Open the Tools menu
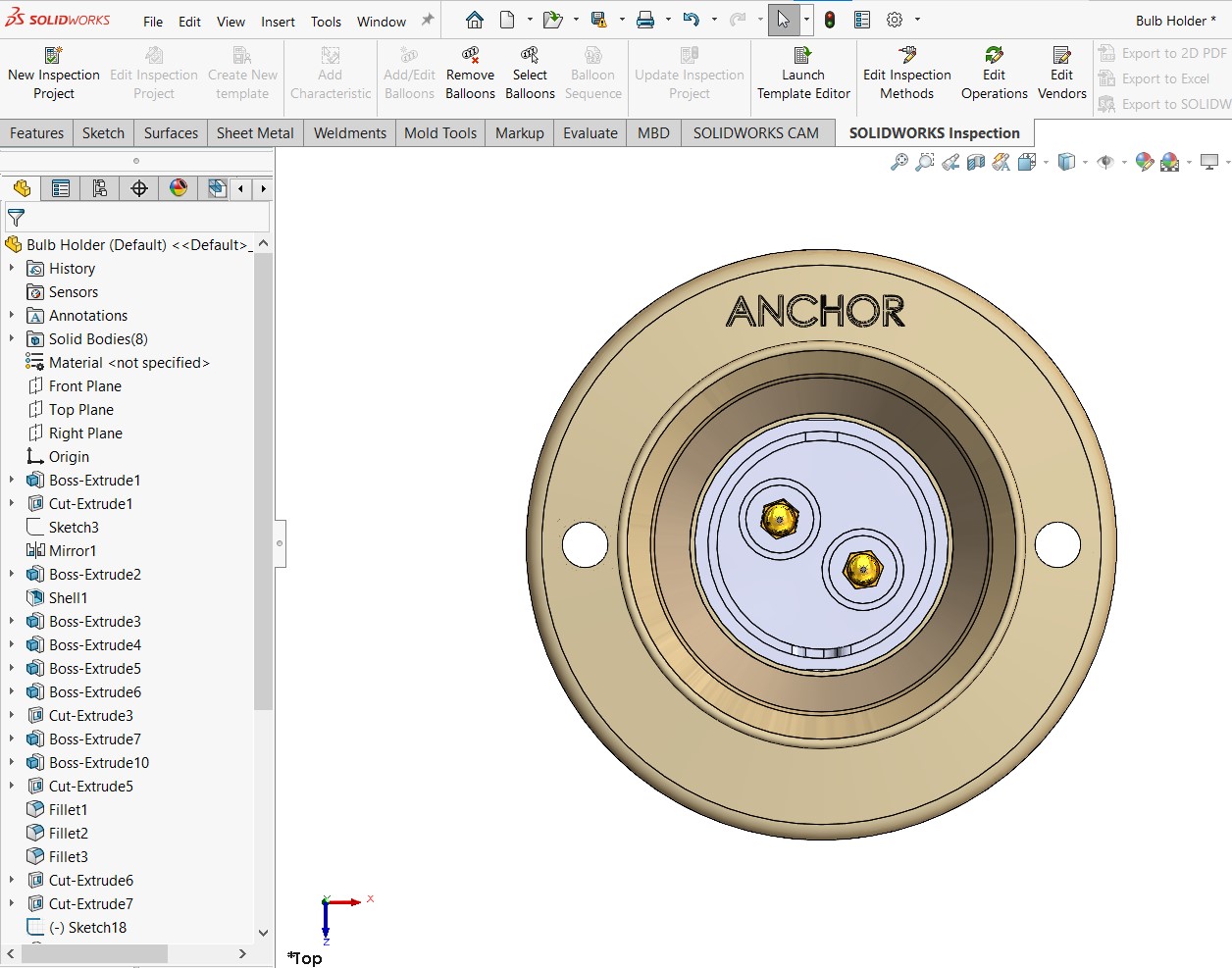This screenshot has width=1232, height=968. pos(326,22)
